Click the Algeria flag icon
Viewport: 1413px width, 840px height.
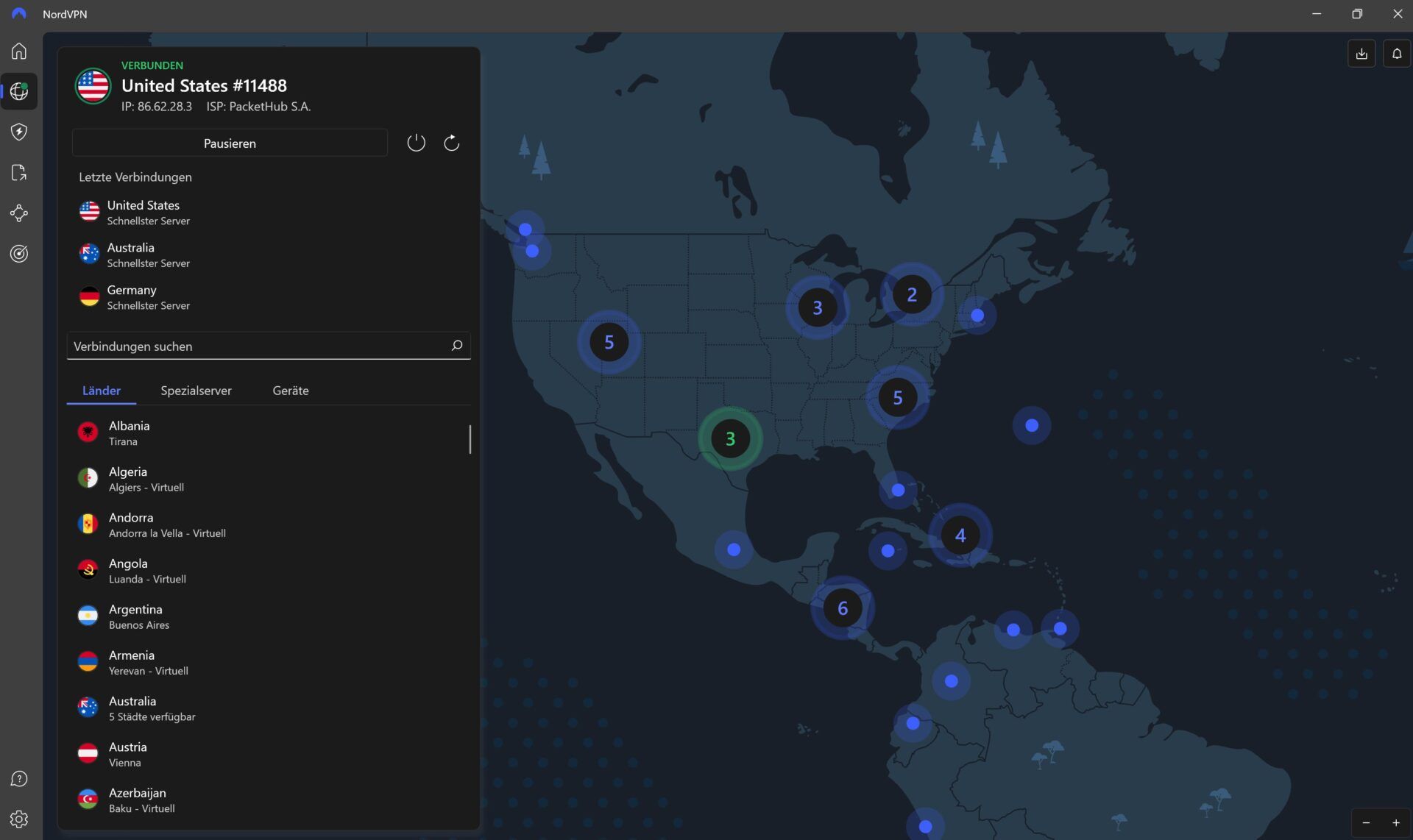click(88, 478)
